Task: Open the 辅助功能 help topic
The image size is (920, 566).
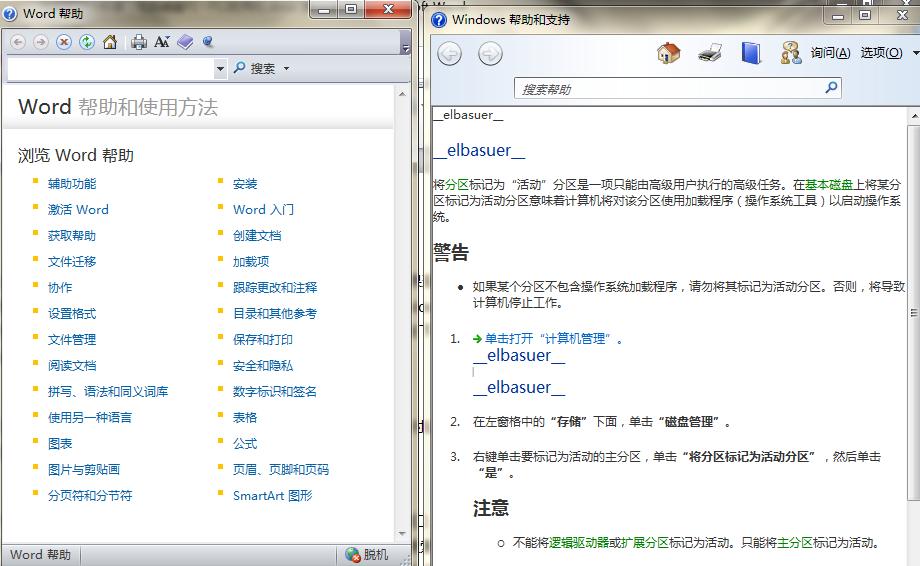Action: tap(72, 184)
